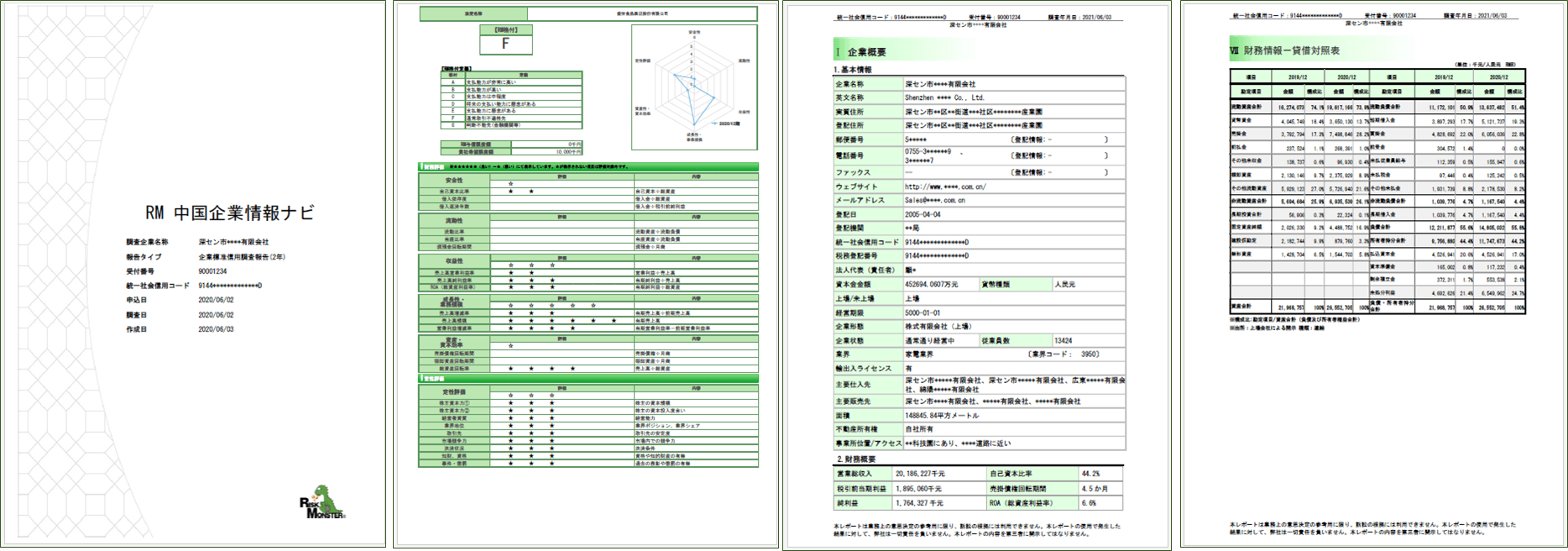Viewport: 1568px width, 551px height.
Task: Click the large F rating grade box
Action: pyautogui.click(x=505, y=43)
